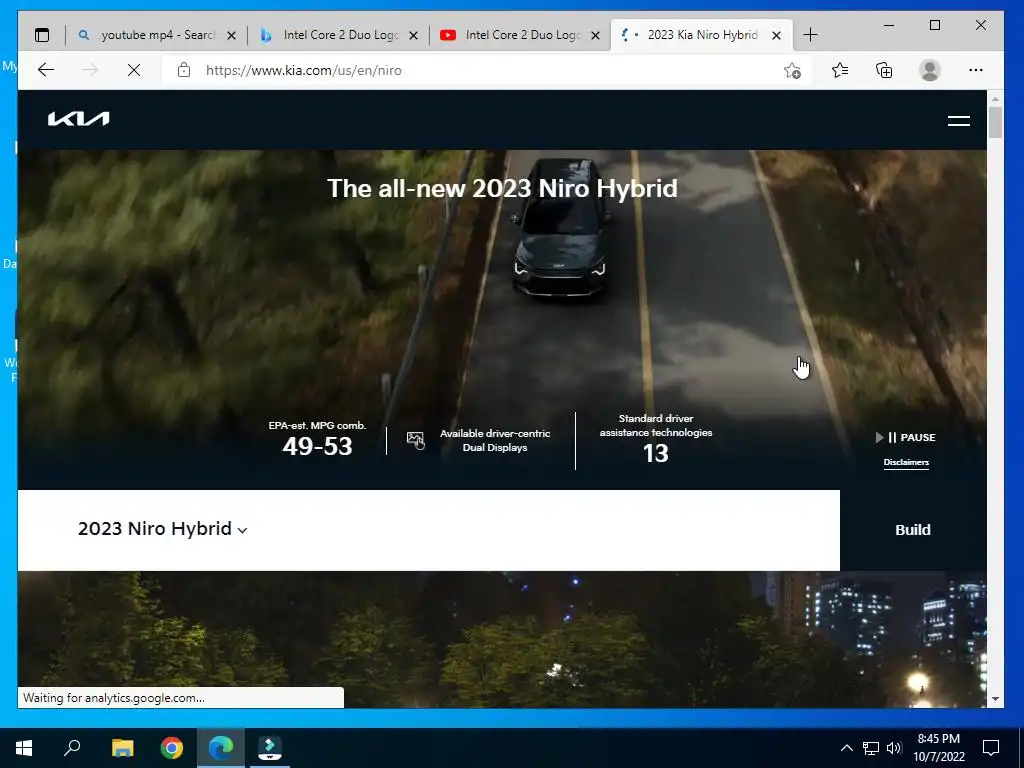Open Windows taskbar search
This screenshot has height=768, width=1024.
pyautogui.click(x=72, y=748)
